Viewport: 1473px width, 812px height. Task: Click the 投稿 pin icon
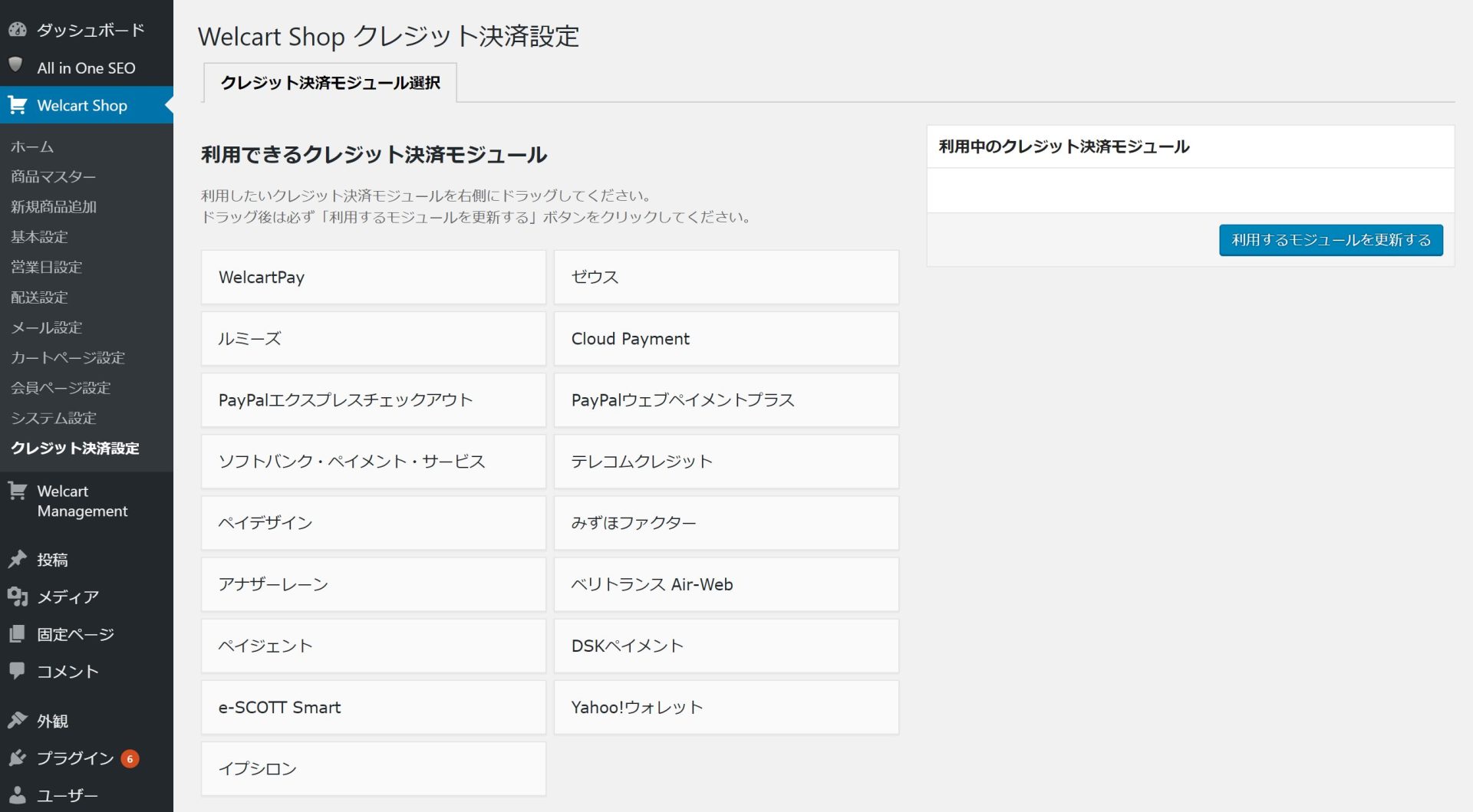tap(18, 559)
